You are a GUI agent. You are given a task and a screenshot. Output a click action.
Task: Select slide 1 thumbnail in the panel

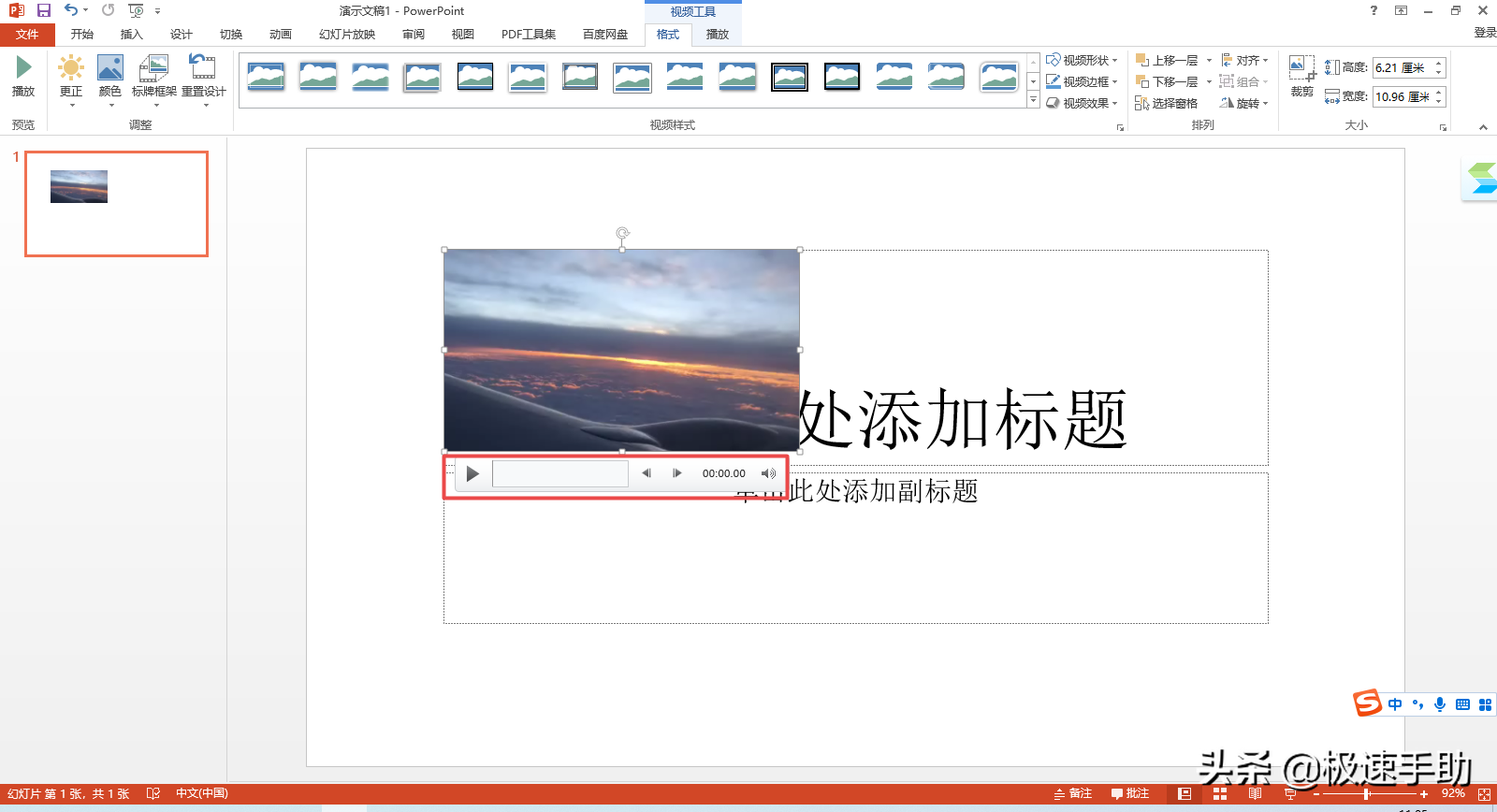pyautogui.click(x=116, y=204)
